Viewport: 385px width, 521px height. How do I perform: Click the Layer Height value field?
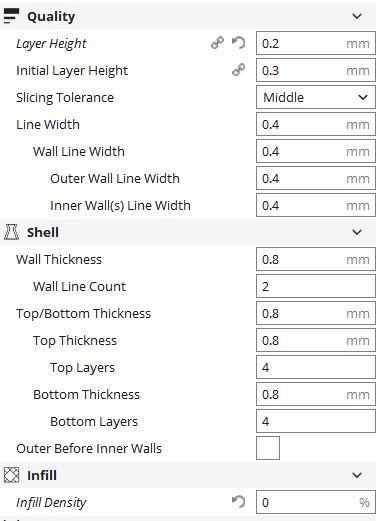coord(316,43)
